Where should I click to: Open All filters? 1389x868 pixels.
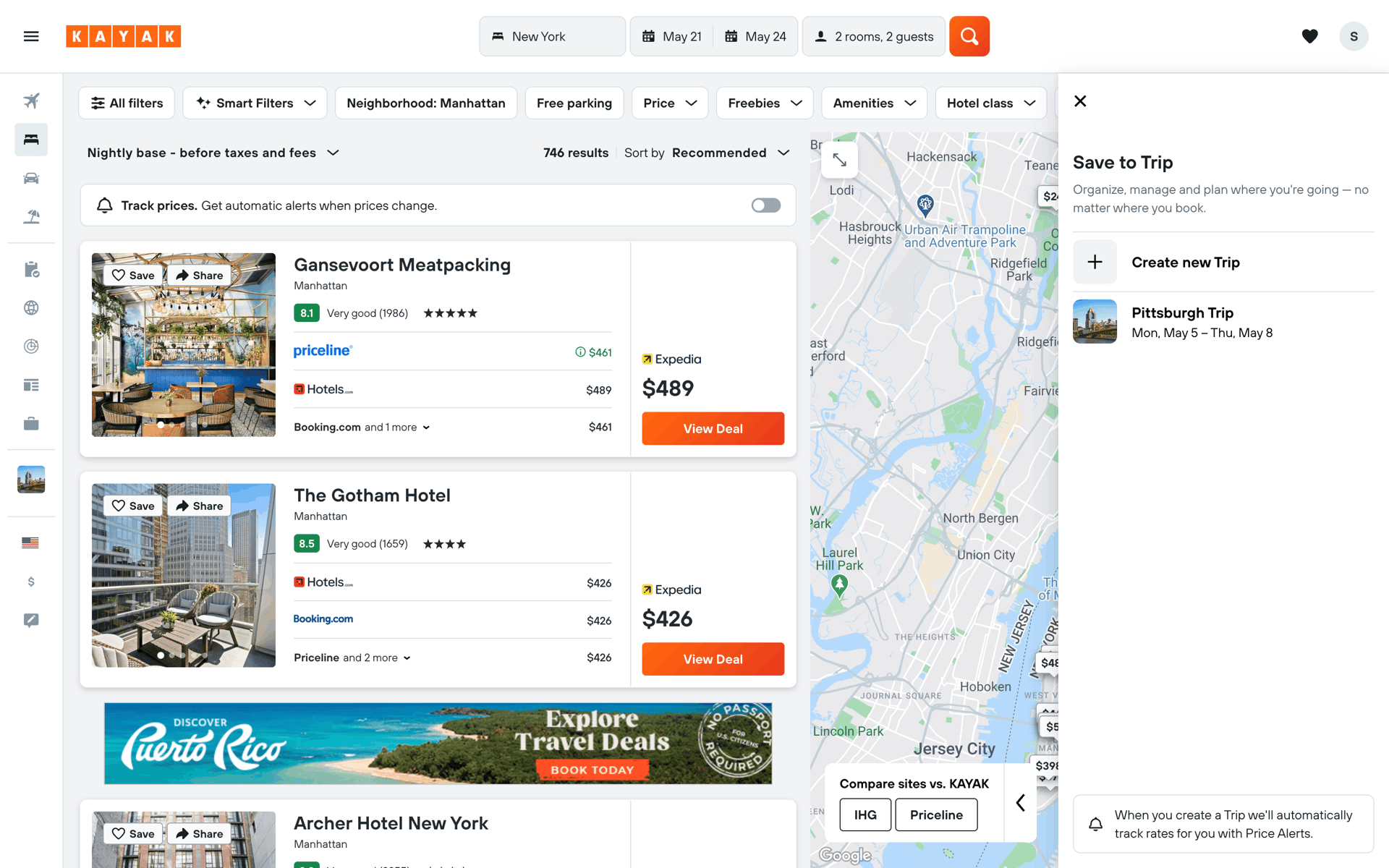coord(127,103)
